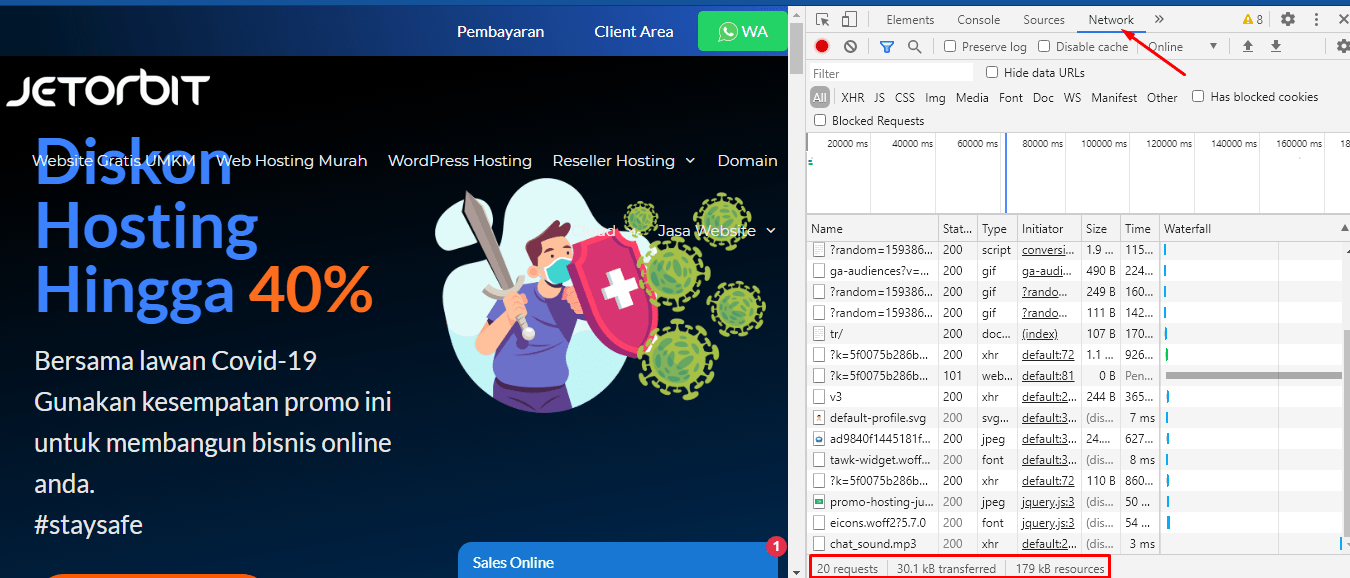The image size is (1350, 578).
Task: Sort by the Size column header
Action: 1100,228
